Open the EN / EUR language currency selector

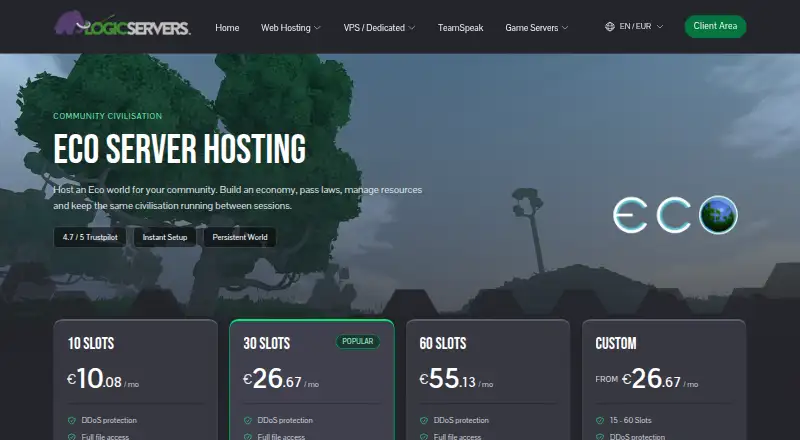click(x=634, y=27)
